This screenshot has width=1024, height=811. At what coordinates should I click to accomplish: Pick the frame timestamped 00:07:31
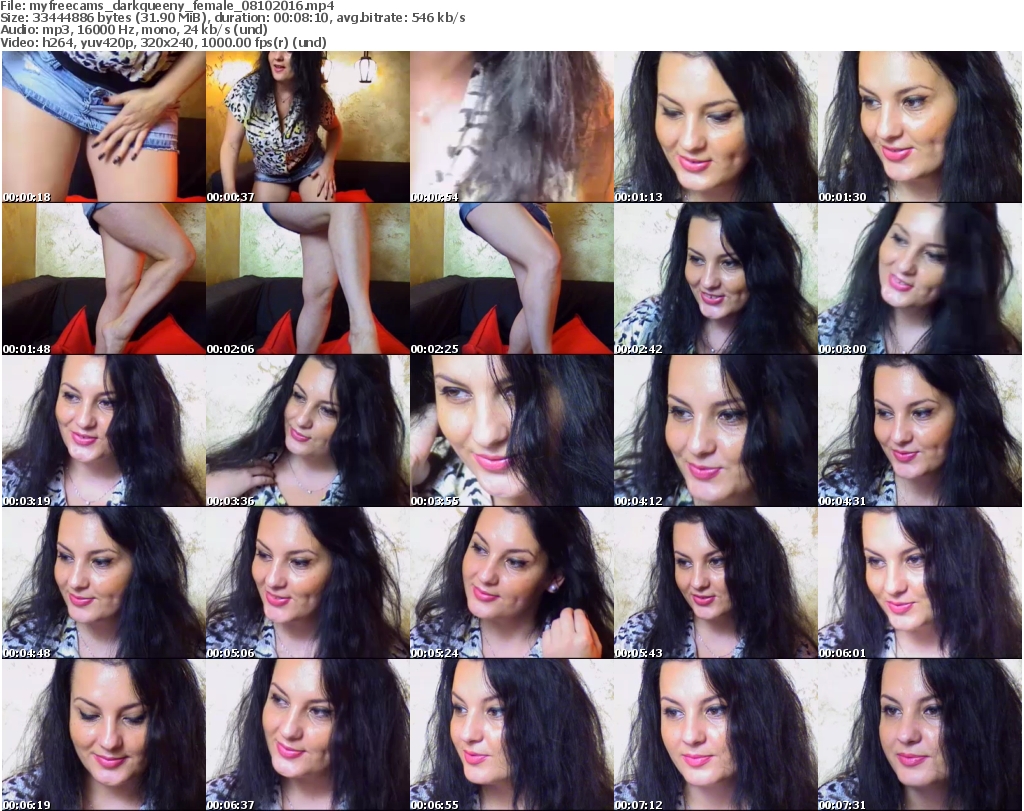919,735
